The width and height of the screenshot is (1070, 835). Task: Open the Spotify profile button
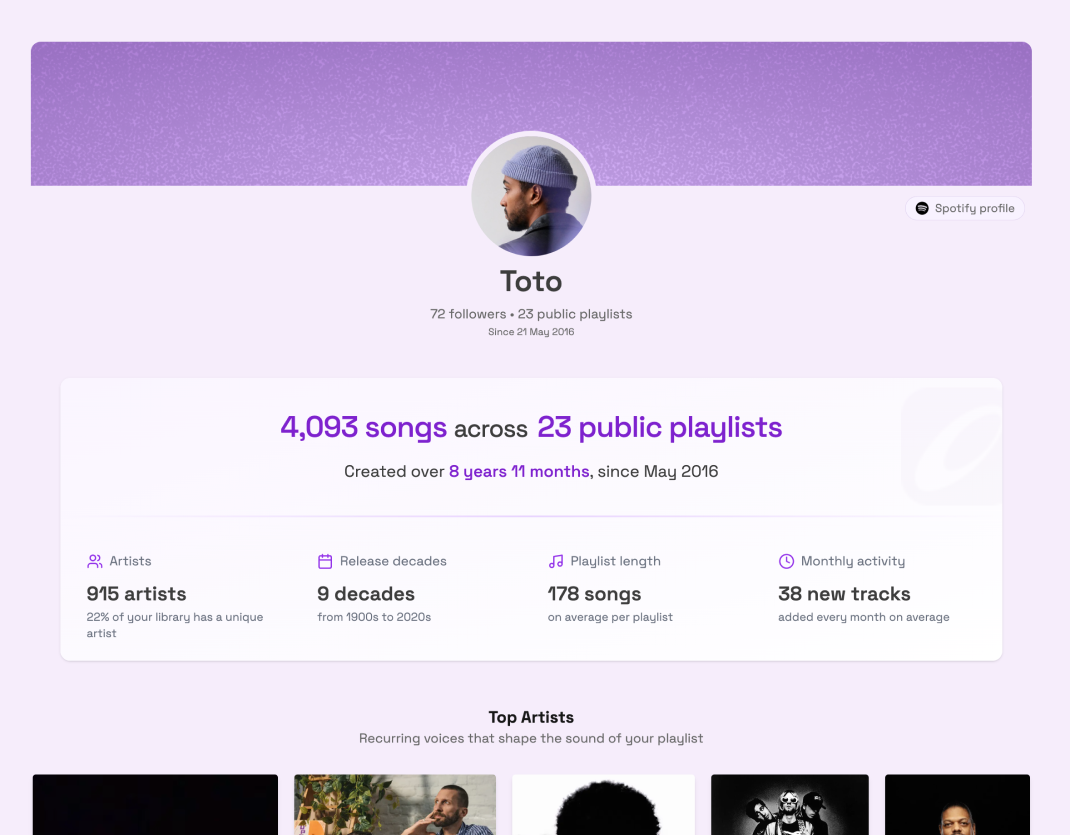pyautogui.click(x=965, y=208)
